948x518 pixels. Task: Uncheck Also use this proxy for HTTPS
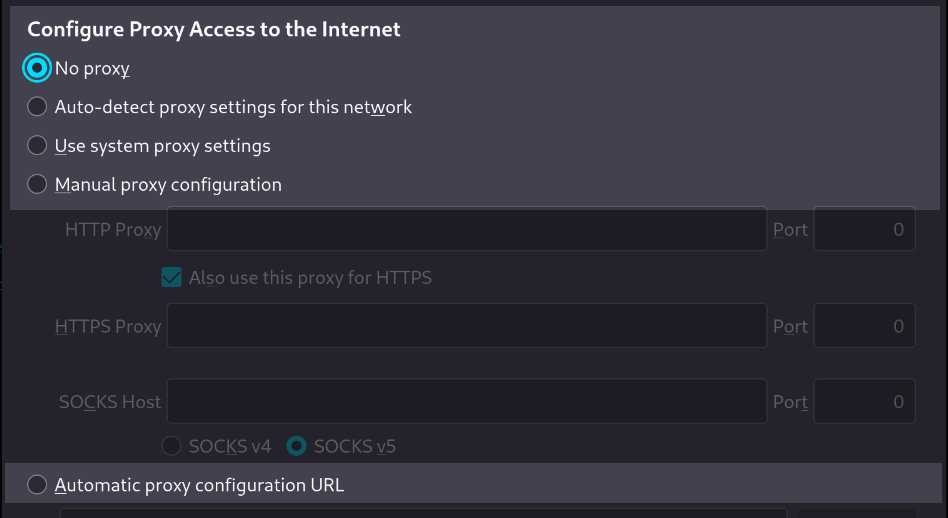point(171,277)
